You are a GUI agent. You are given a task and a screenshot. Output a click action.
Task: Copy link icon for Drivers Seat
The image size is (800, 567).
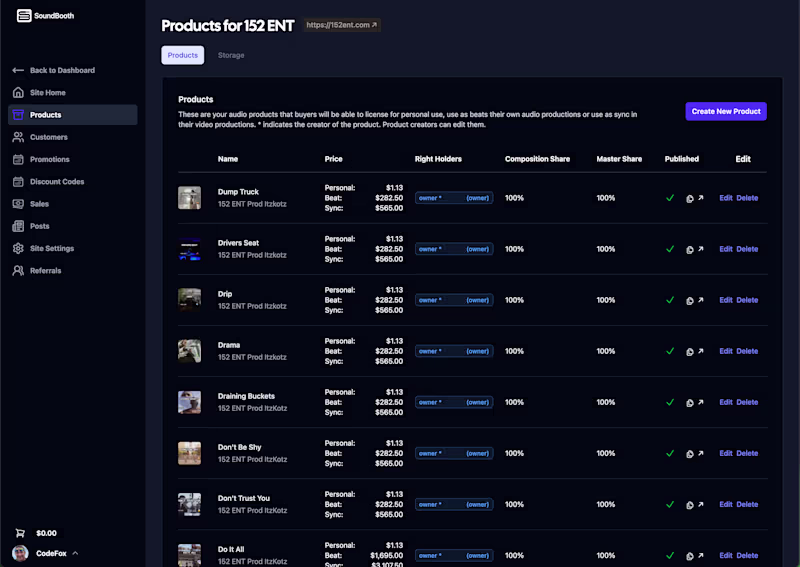tap(690, 250)
